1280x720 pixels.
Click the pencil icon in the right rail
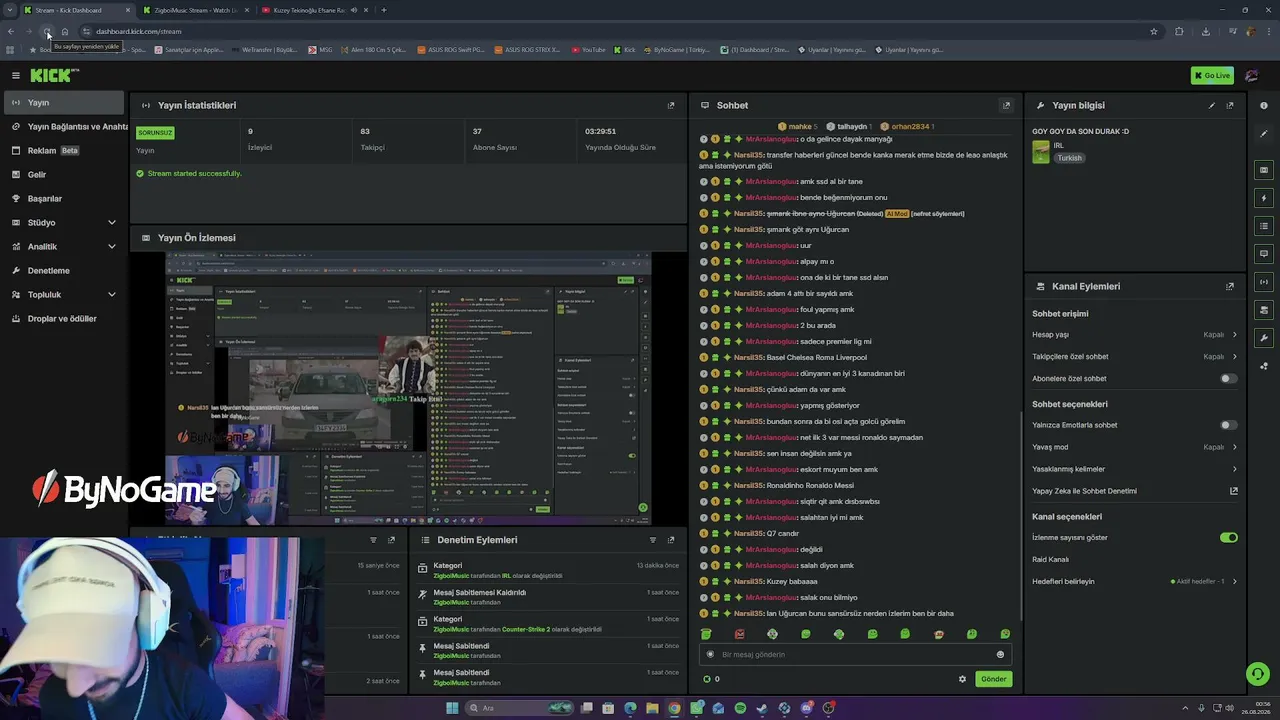pos(1264,133)
